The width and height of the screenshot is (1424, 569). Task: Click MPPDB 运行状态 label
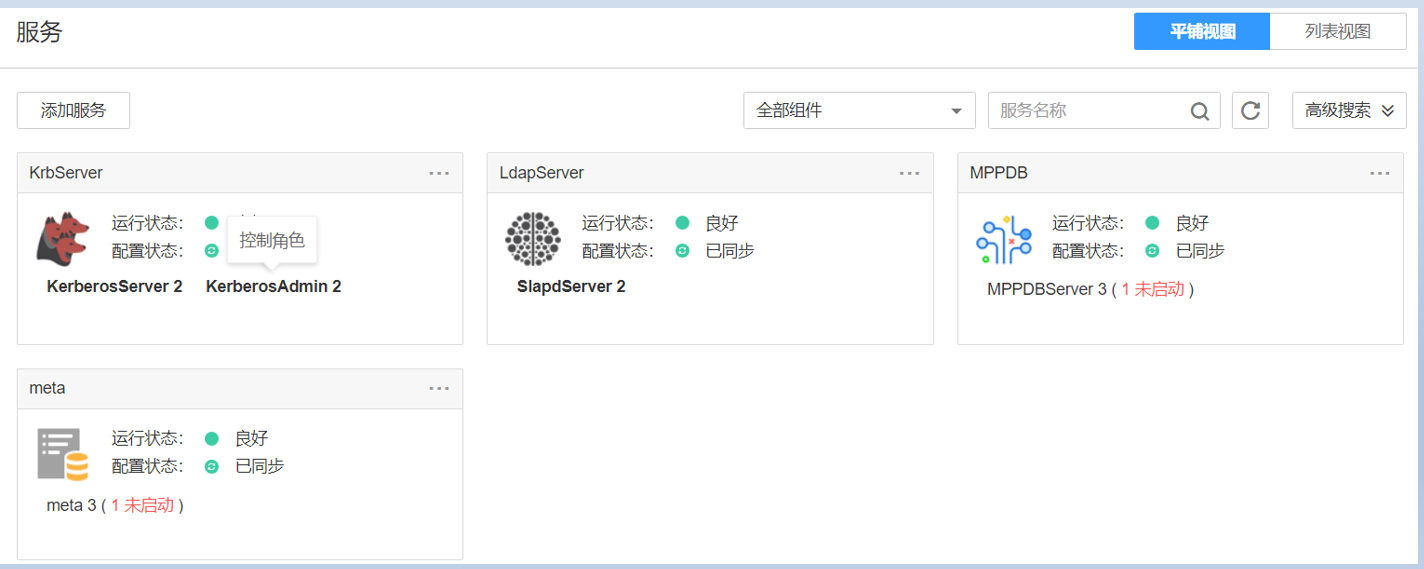coord(1088,223)
